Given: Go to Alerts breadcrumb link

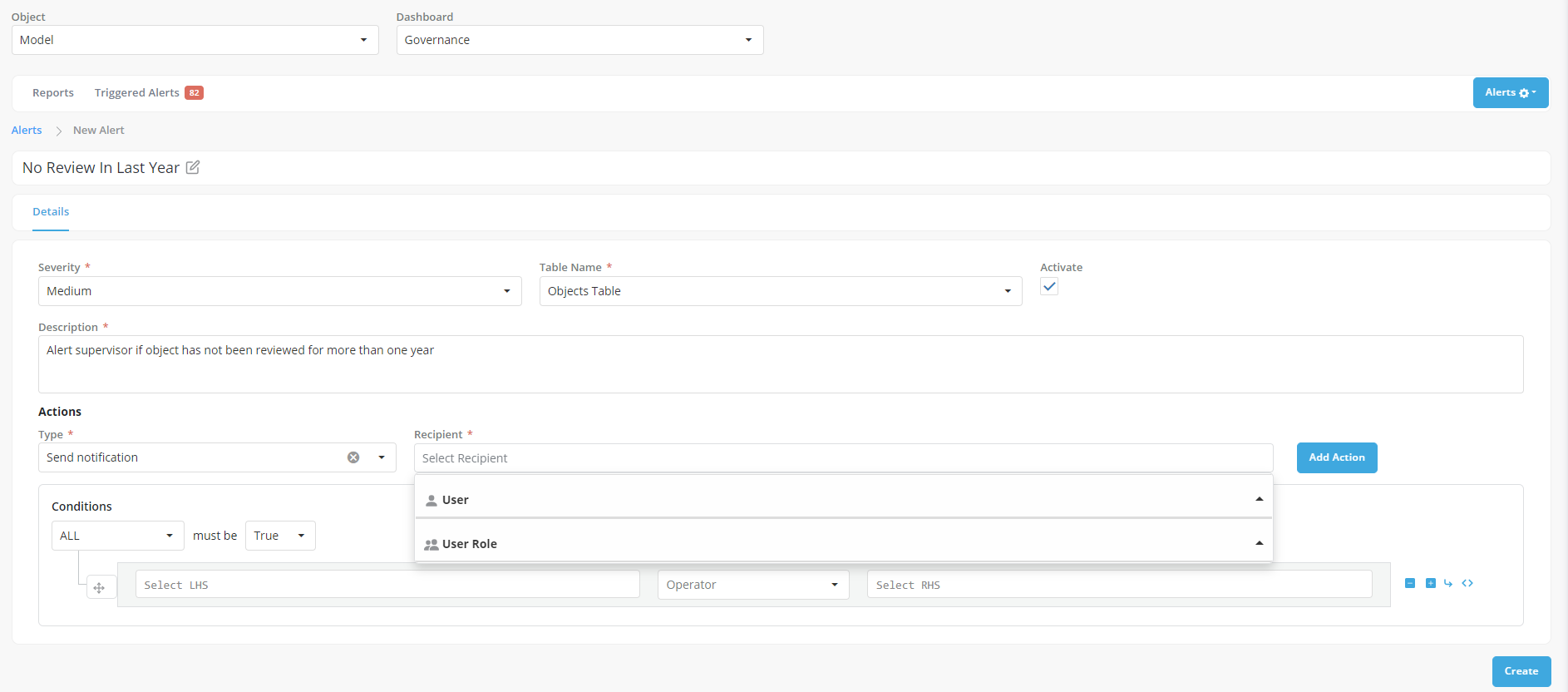Looking at the screenshot, I should pyautogui.click(x=27, y=131).
